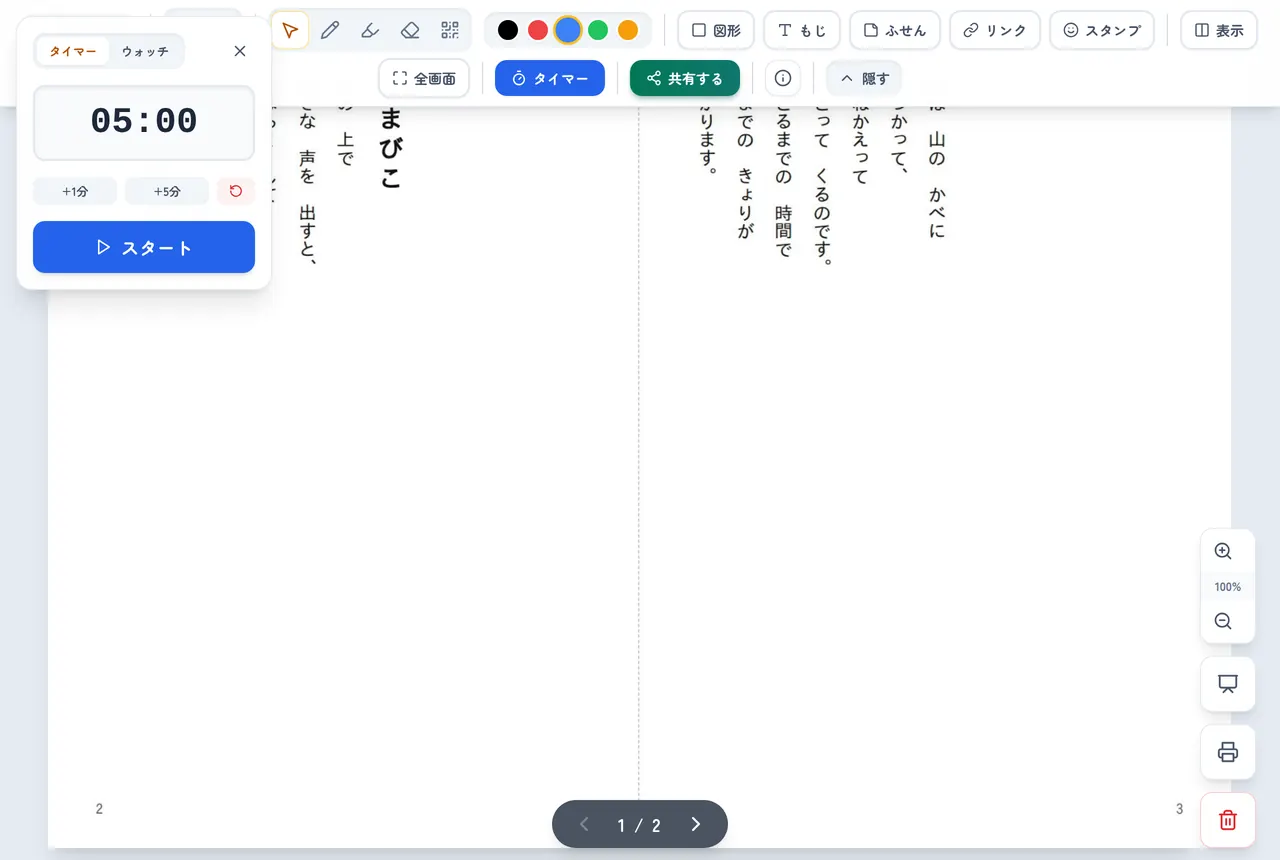This screenshot has width=1280, height=860.
Task: Select the arrow pointer tool
Action: (x=290, y=30)
